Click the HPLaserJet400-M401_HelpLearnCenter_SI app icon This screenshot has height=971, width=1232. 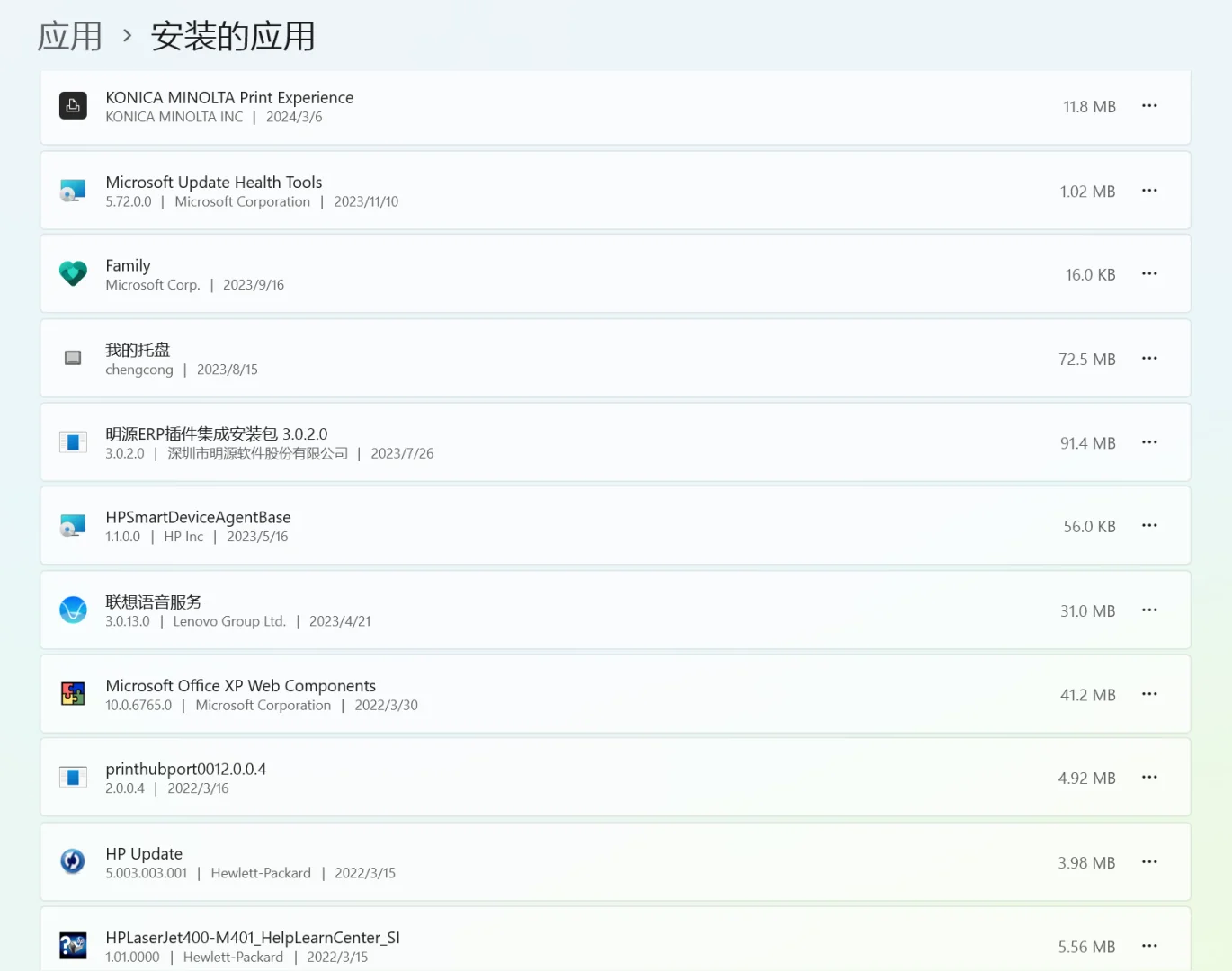[73, 945]
